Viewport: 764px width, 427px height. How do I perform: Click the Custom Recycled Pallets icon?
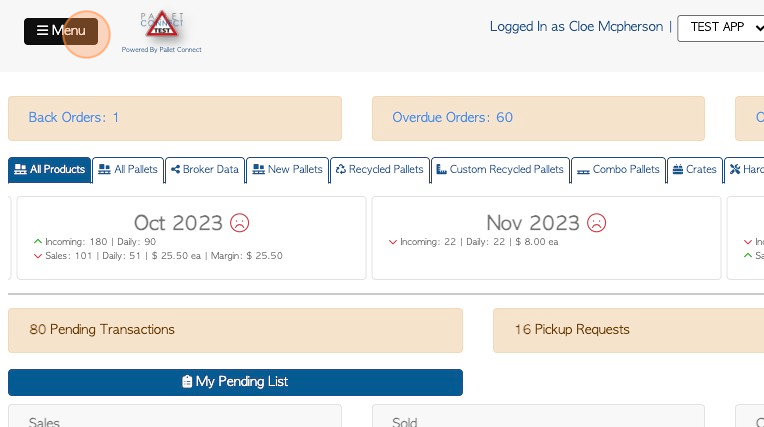click(x=441, y=170)
